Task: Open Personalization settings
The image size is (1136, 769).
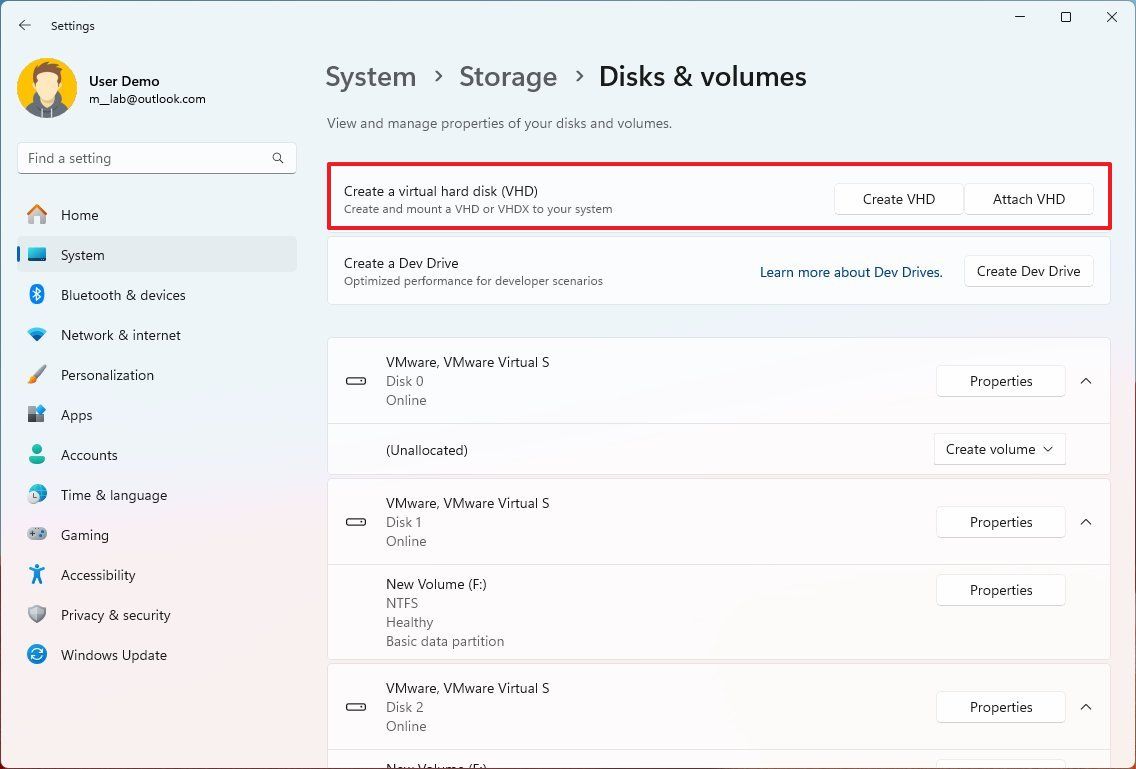Action: (x=107, y=375)
